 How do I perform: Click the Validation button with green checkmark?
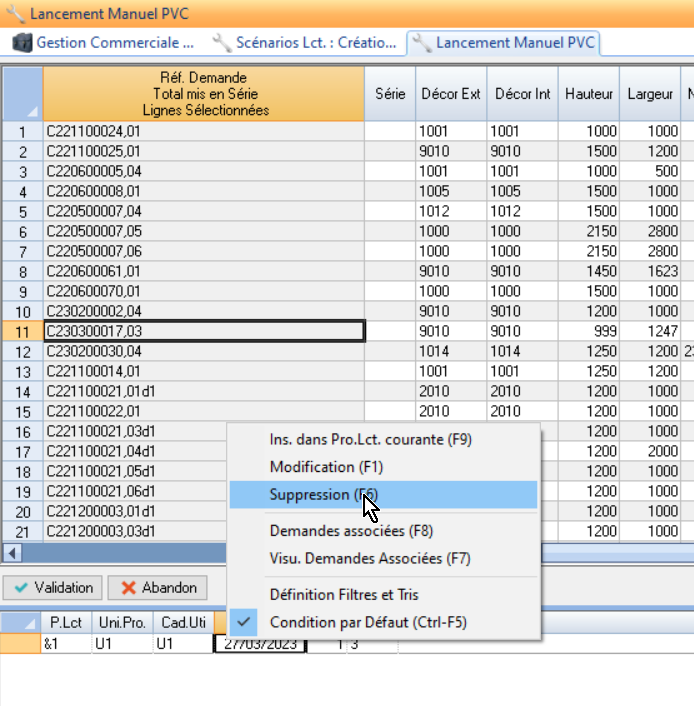53,587
